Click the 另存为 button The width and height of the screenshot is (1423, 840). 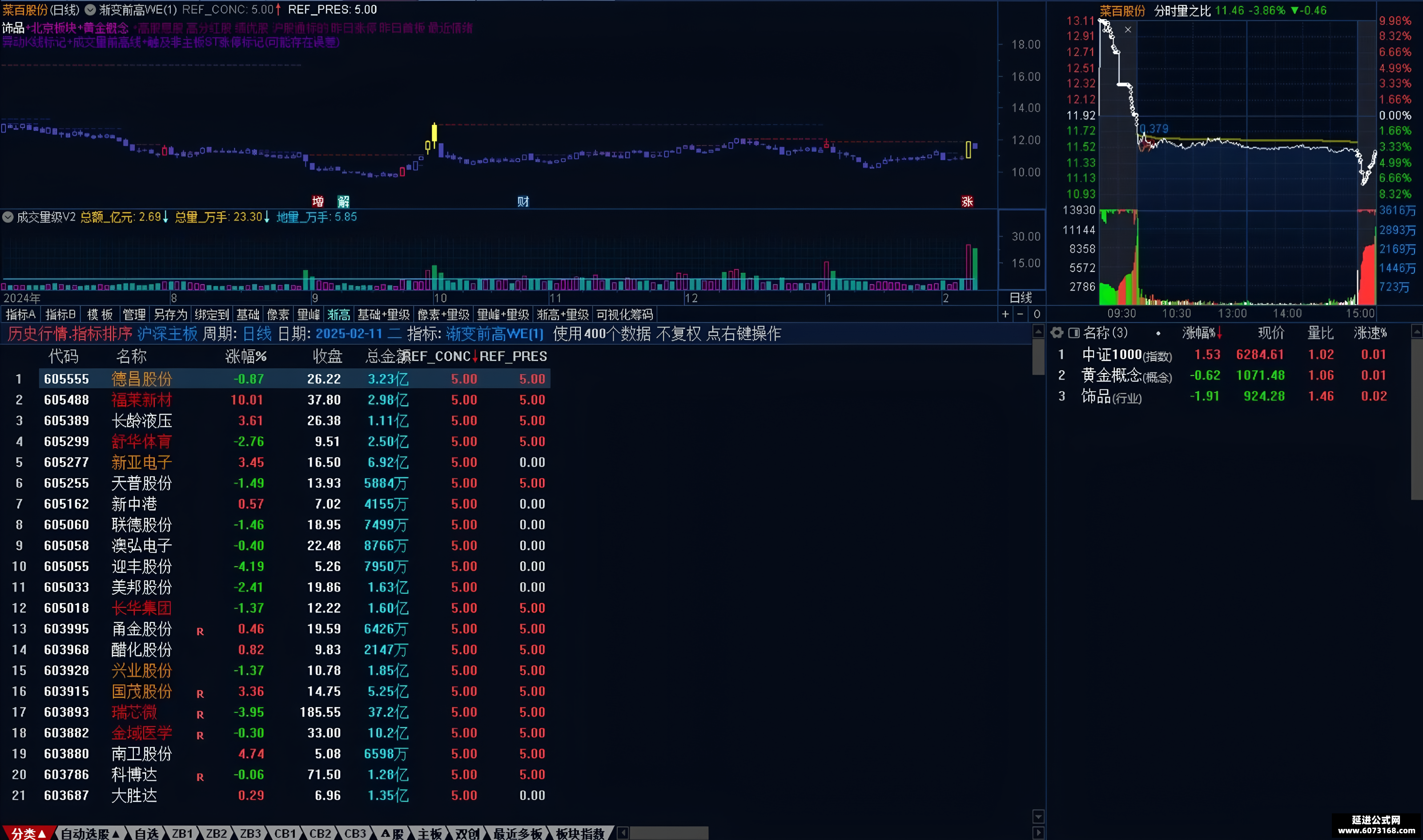(x=170, y=314)
